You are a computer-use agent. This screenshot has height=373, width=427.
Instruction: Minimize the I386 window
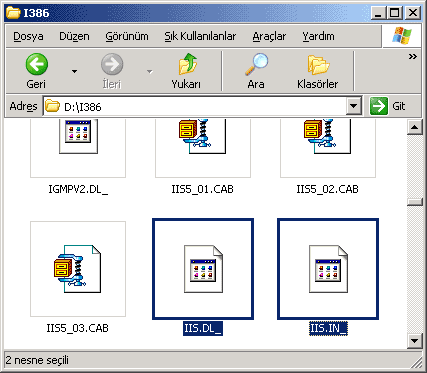click(378, 13)
